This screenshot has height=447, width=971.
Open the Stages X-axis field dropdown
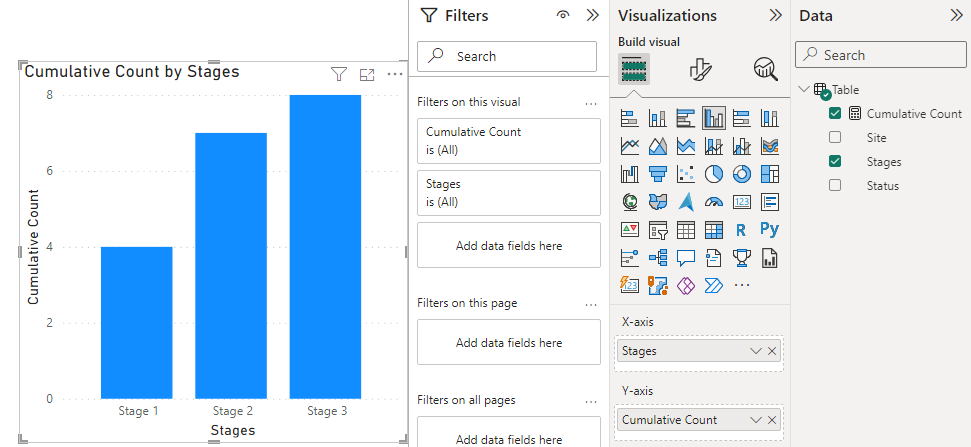tap(755, 351)
